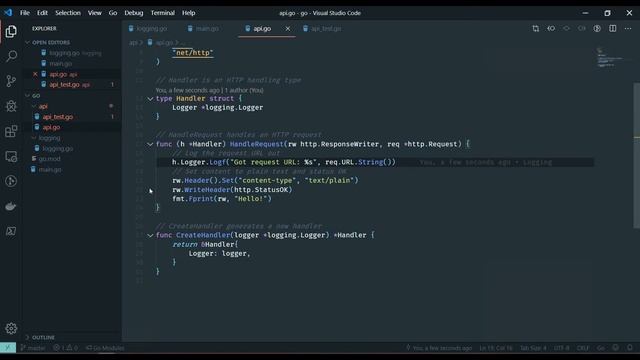Viewport: 640px width, 360px height.
Task: Open the View menu
Action: pos(95,13)
